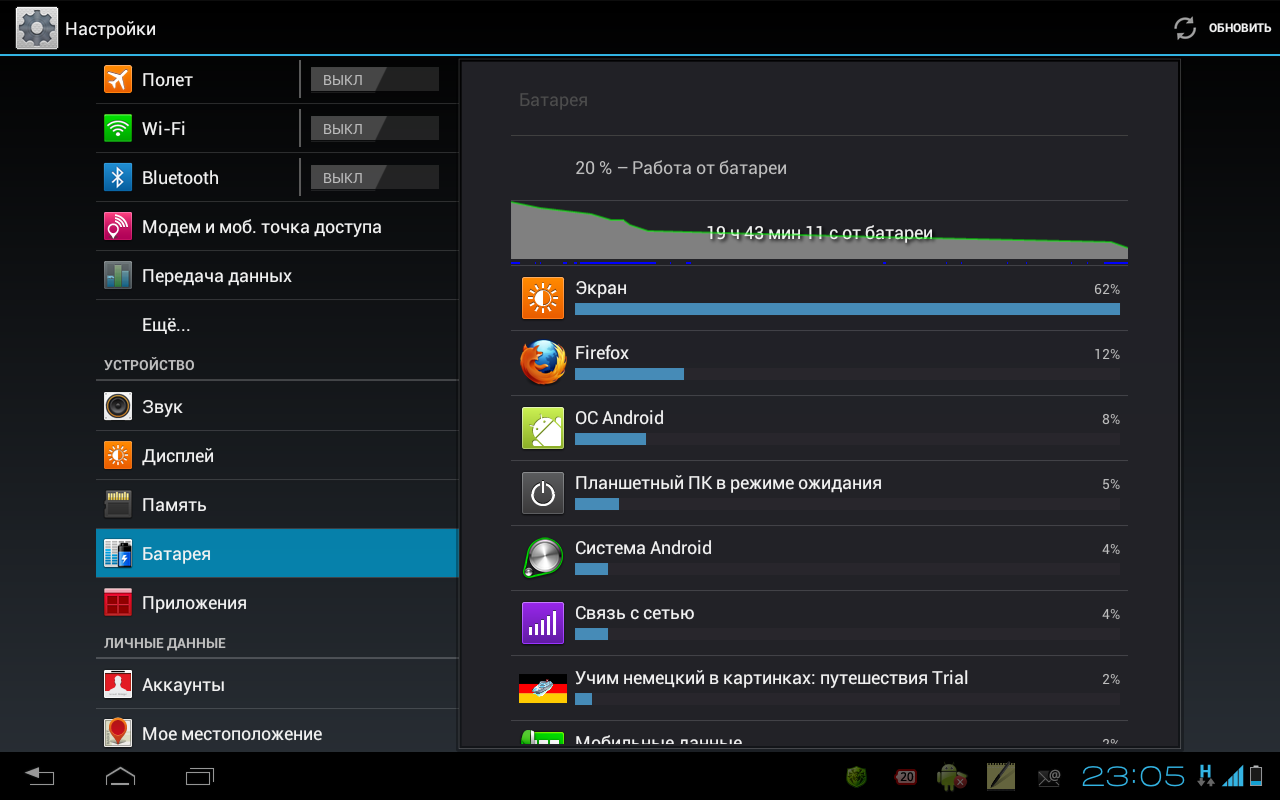Tap the battery icon in the Батарея row

pos(118,553)
